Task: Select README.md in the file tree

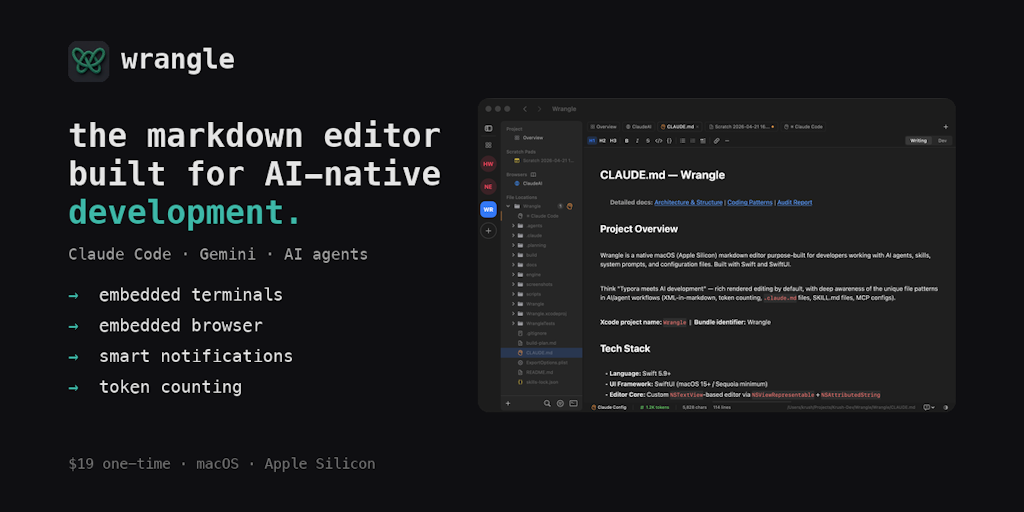Action: pyautogui.click(x=539, y=372)
